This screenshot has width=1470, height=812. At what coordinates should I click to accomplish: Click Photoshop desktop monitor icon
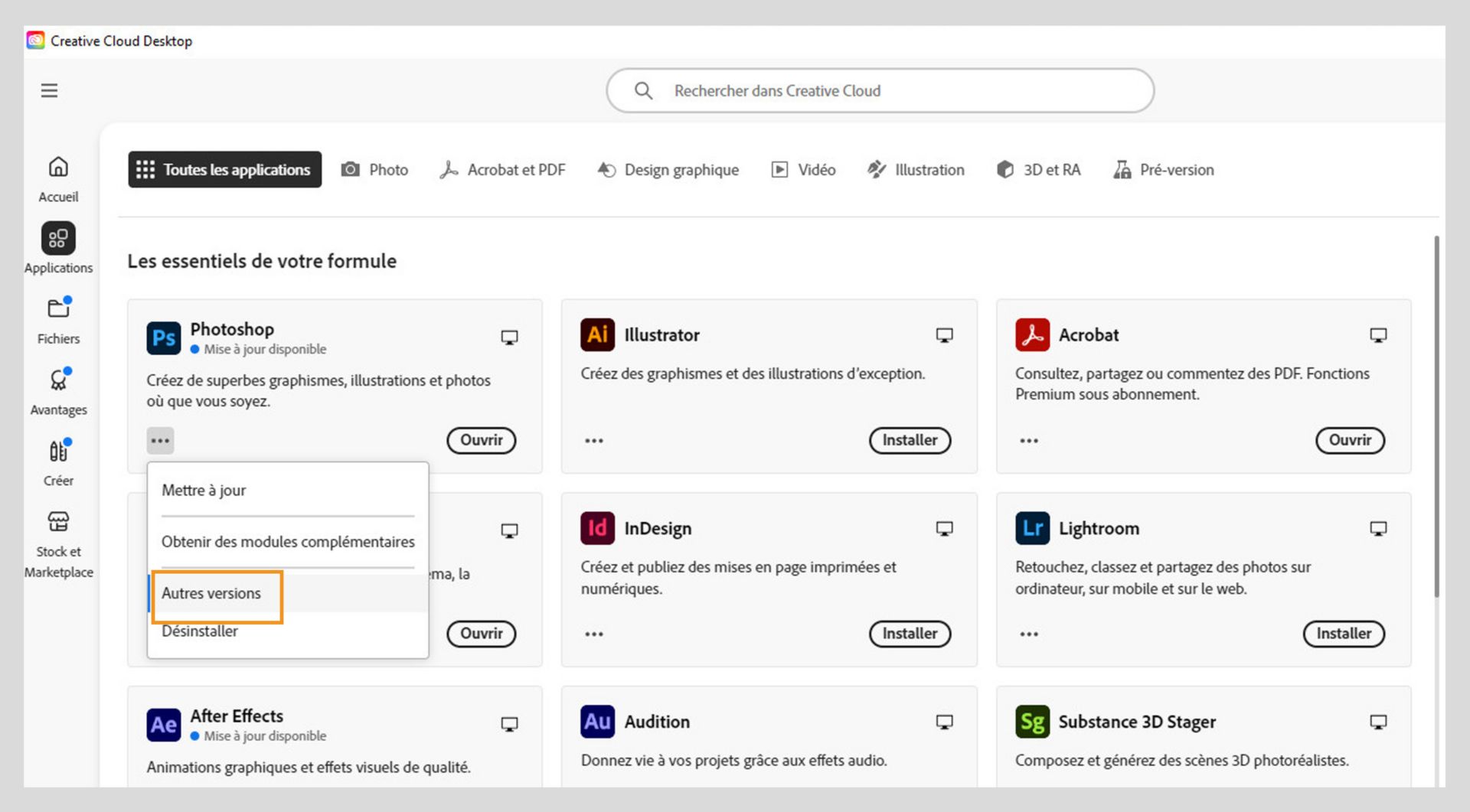coord(509,338)
